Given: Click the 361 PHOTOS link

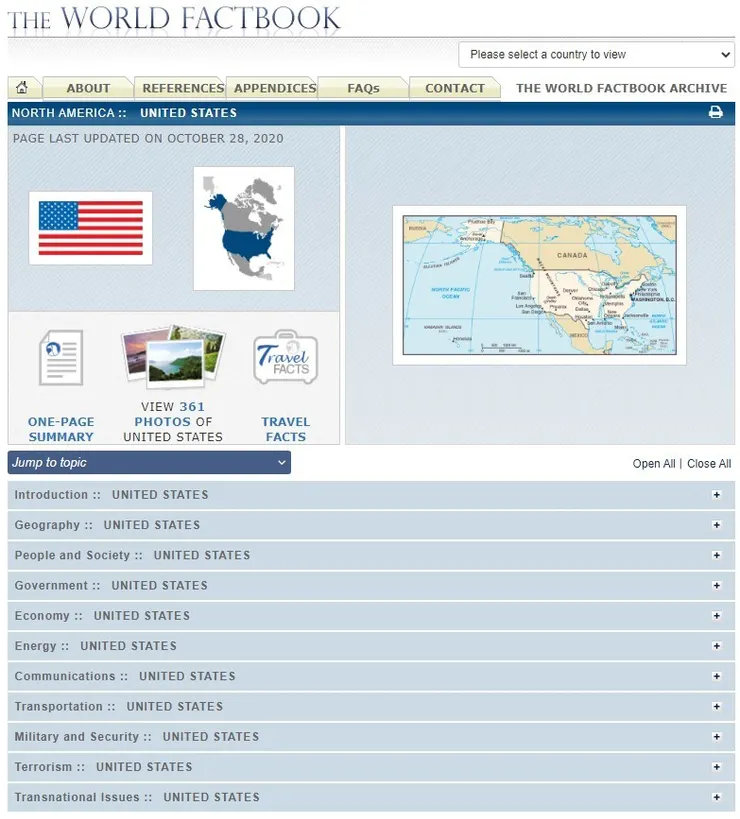Looking at the screenshot, I should coord(170,414).
